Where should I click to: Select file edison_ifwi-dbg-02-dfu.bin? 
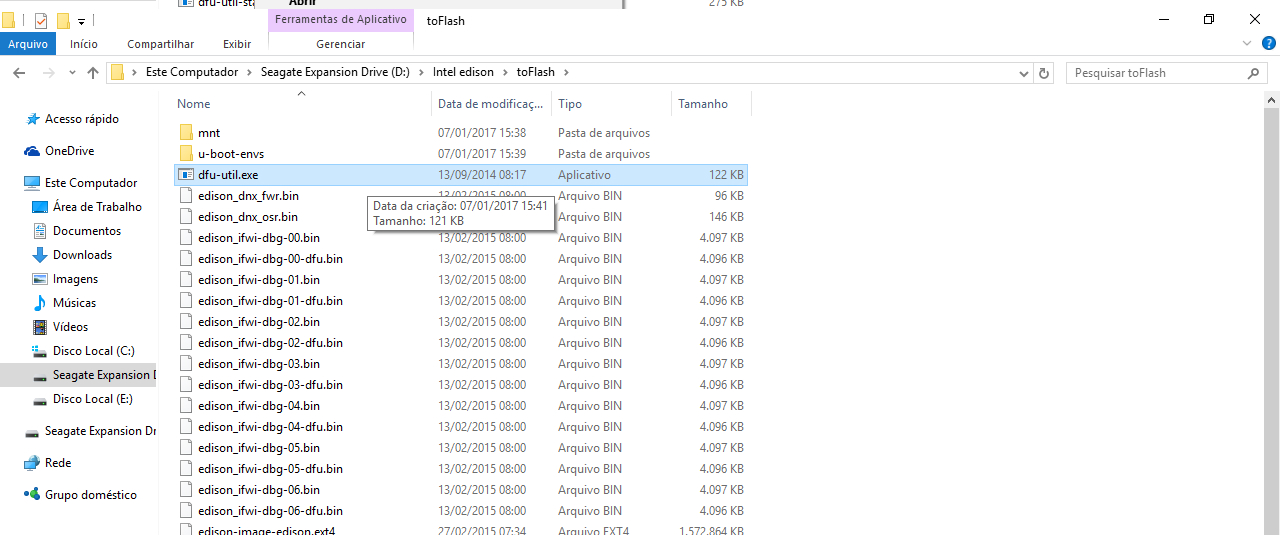click(x=270, y=343)
